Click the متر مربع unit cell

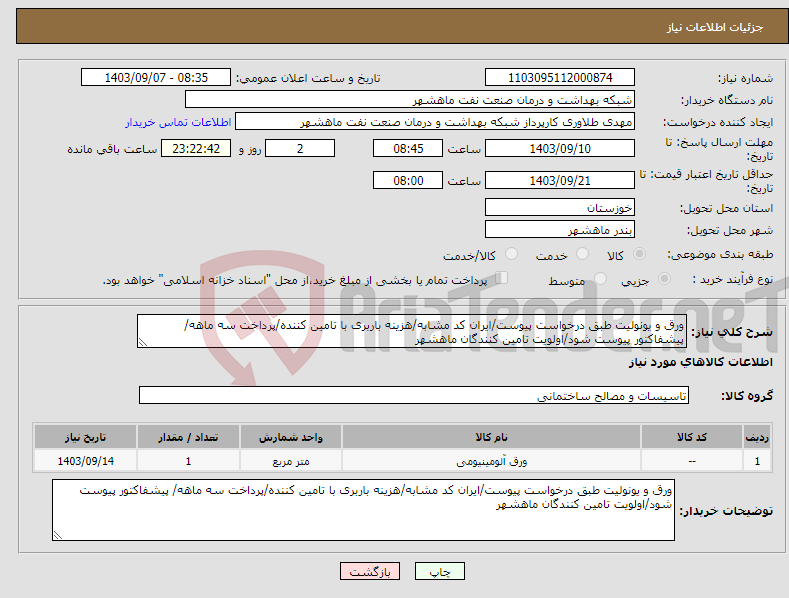(291, 461)
